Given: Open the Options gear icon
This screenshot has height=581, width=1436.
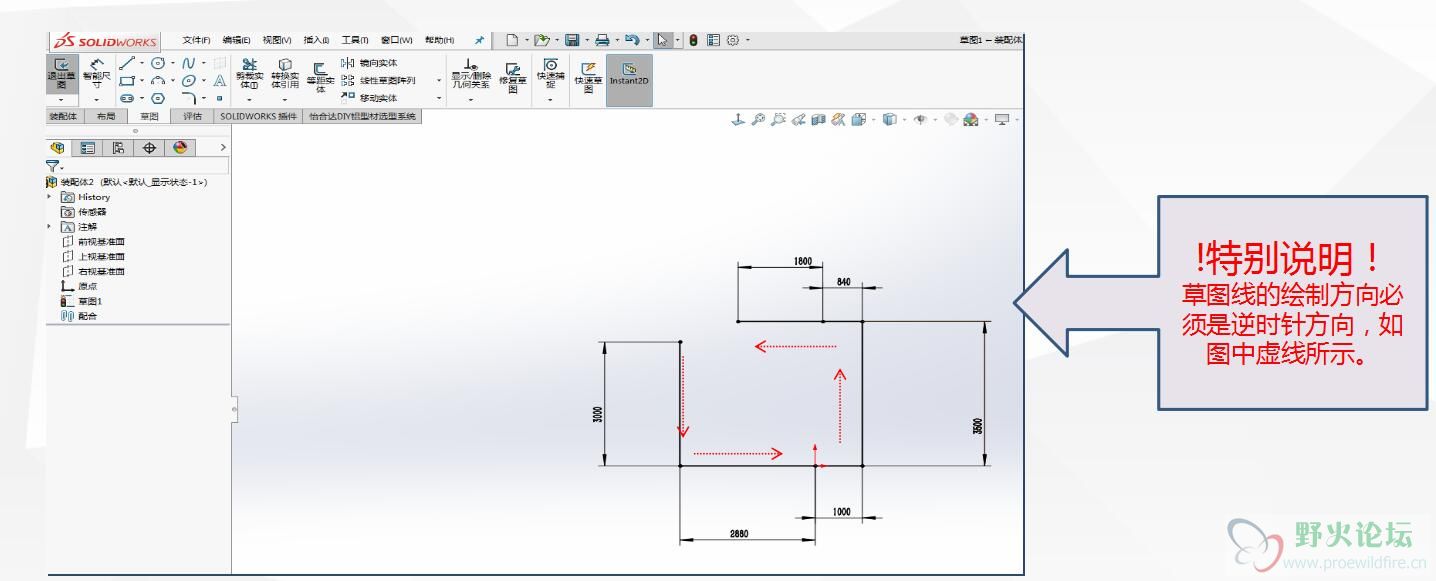Looking at the screenshot, I should point(732,40).
